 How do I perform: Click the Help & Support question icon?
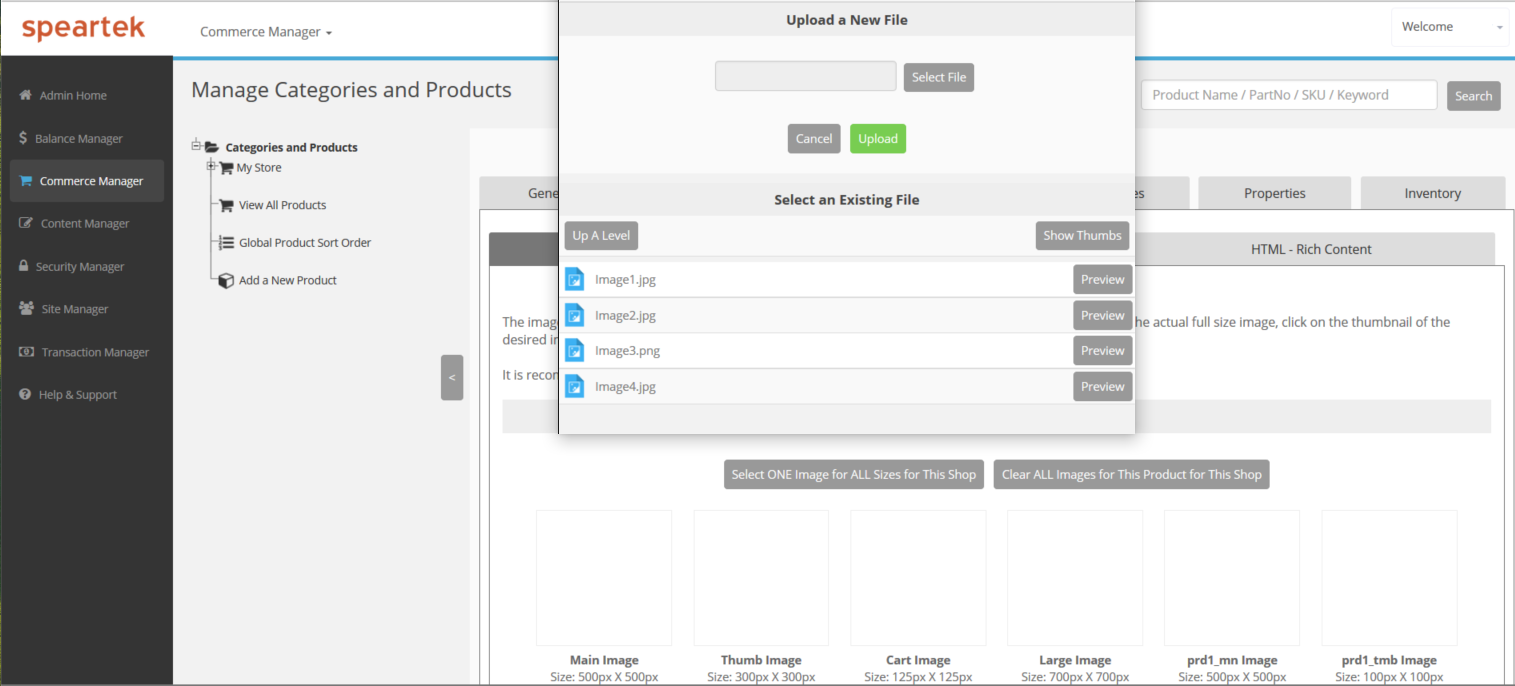pyautogui.click(x=26, y=395)
